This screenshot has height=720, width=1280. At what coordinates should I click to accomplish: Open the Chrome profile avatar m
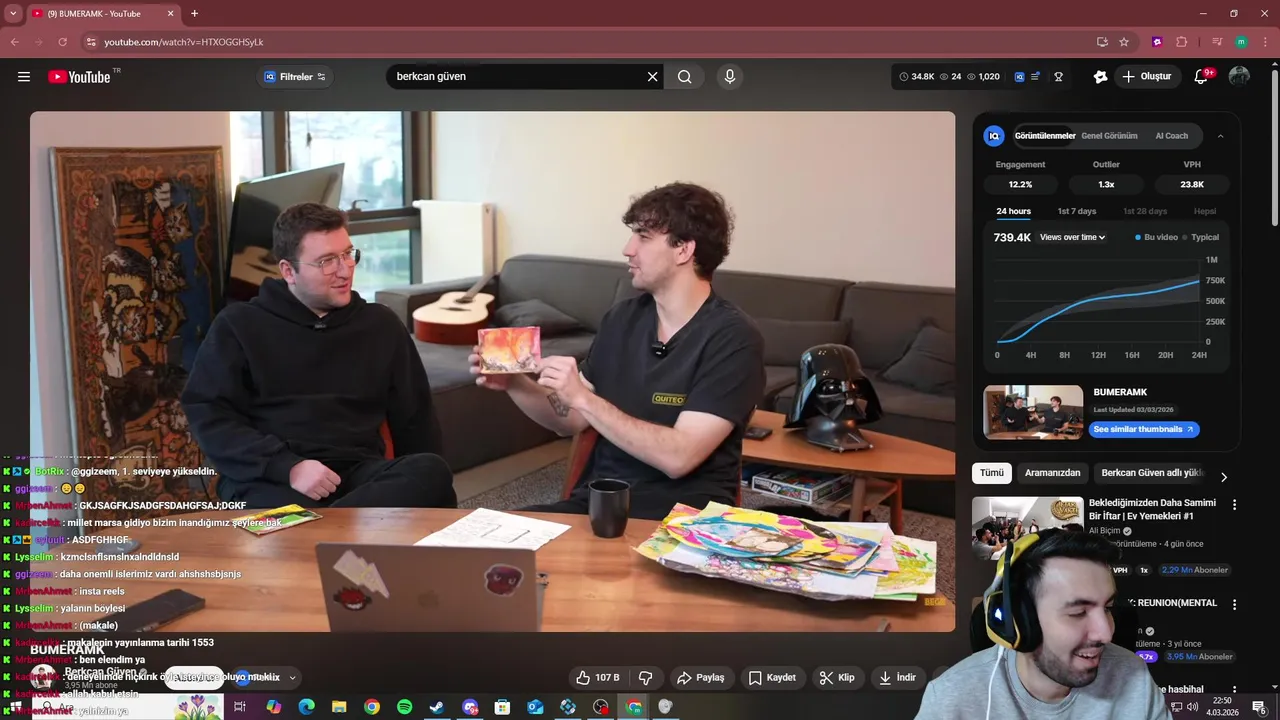point(1241,42)
